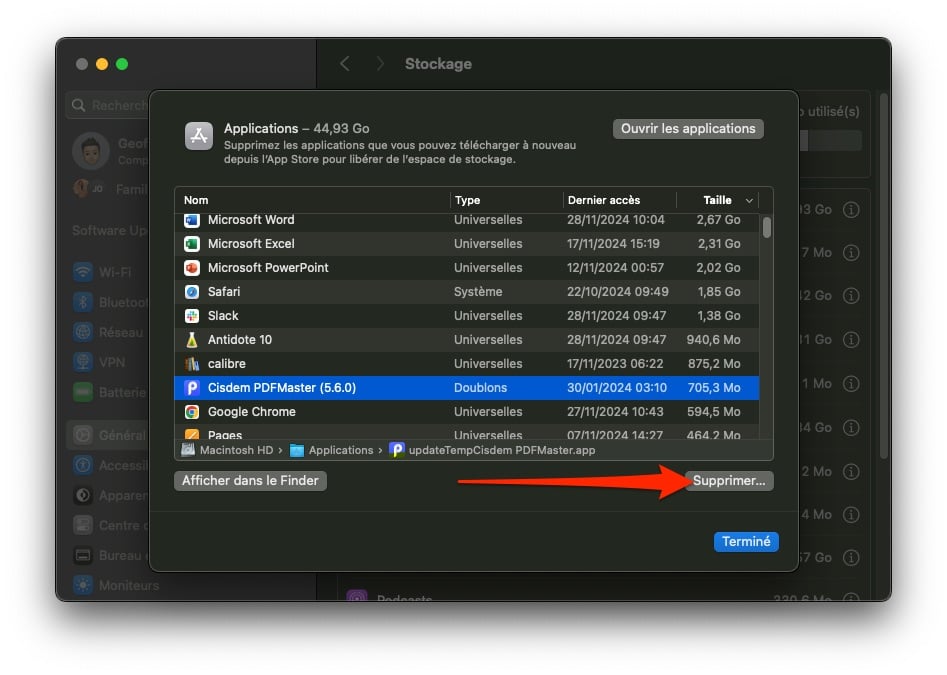
Task: Click the updateTempCisdem PDFMaster.app icon in path bar
Action: tap(397, 450)
